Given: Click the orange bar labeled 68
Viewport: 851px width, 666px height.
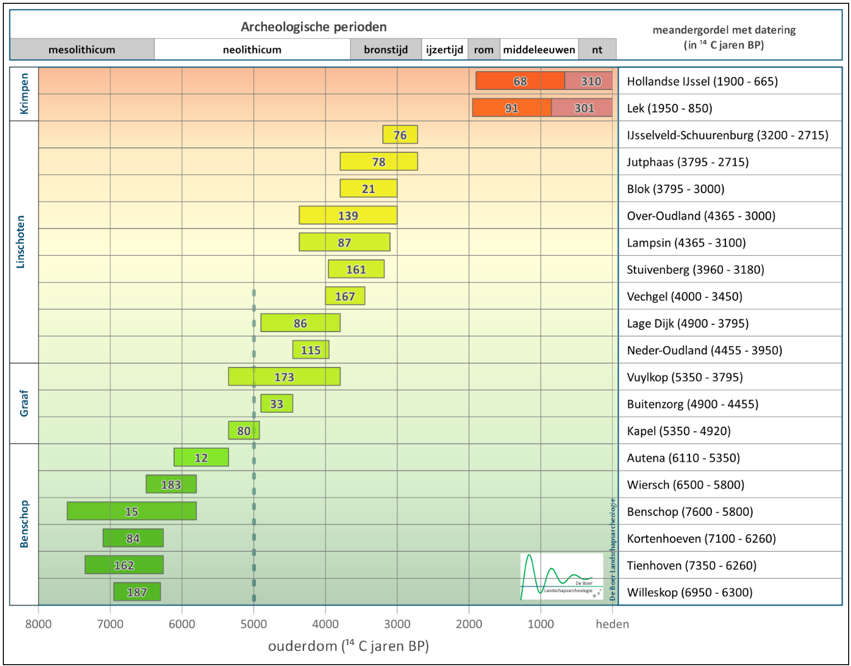Looking at the screenshot, I should [x=519, y=81].
